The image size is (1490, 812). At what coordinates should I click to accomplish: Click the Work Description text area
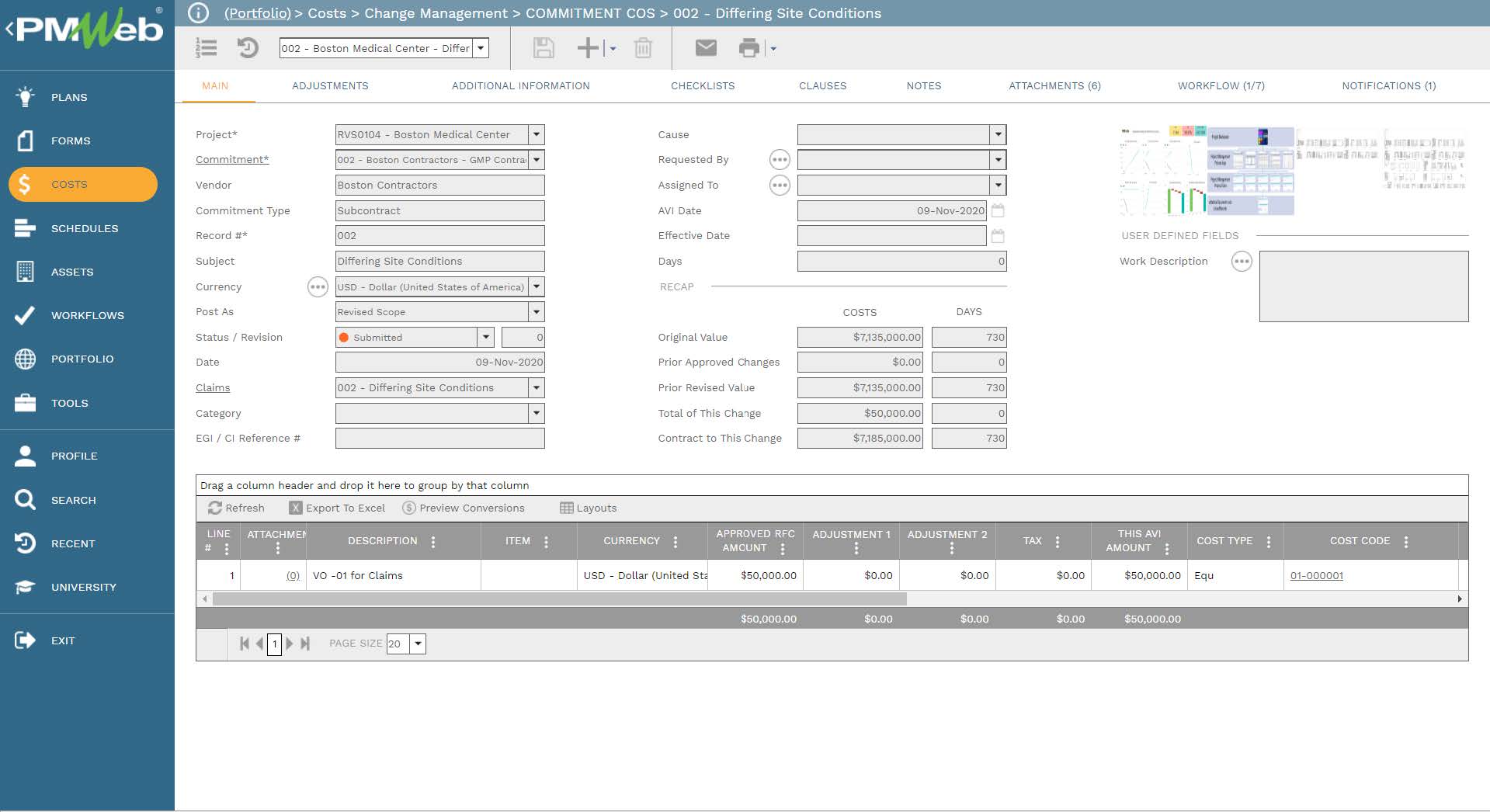click(x=1363, y=286)
